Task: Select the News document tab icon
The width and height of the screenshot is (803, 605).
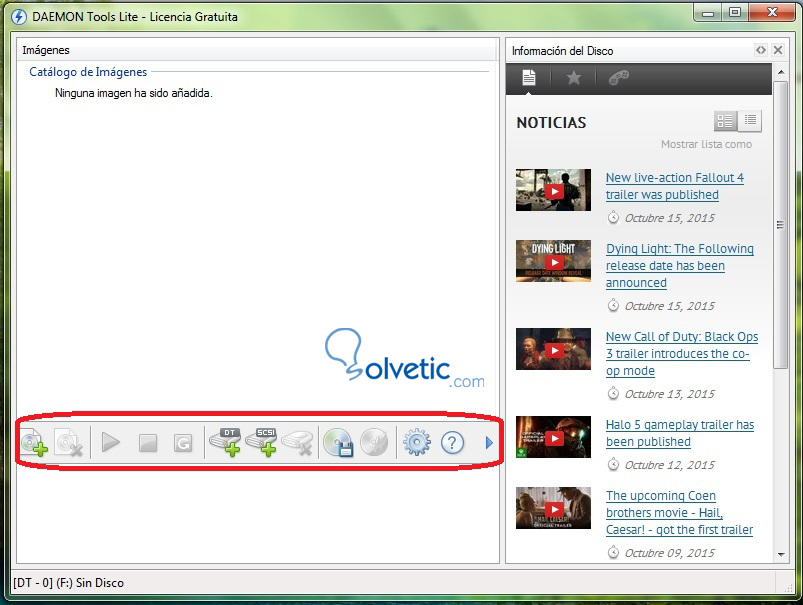Action: 529,78
